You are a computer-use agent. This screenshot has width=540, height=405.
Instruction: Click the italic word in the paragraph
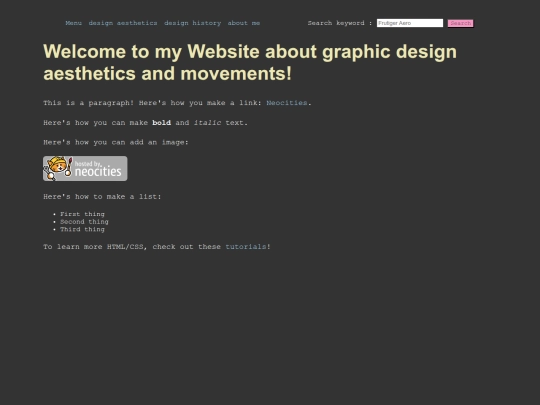pyautogui.click(x=207, y=123)
